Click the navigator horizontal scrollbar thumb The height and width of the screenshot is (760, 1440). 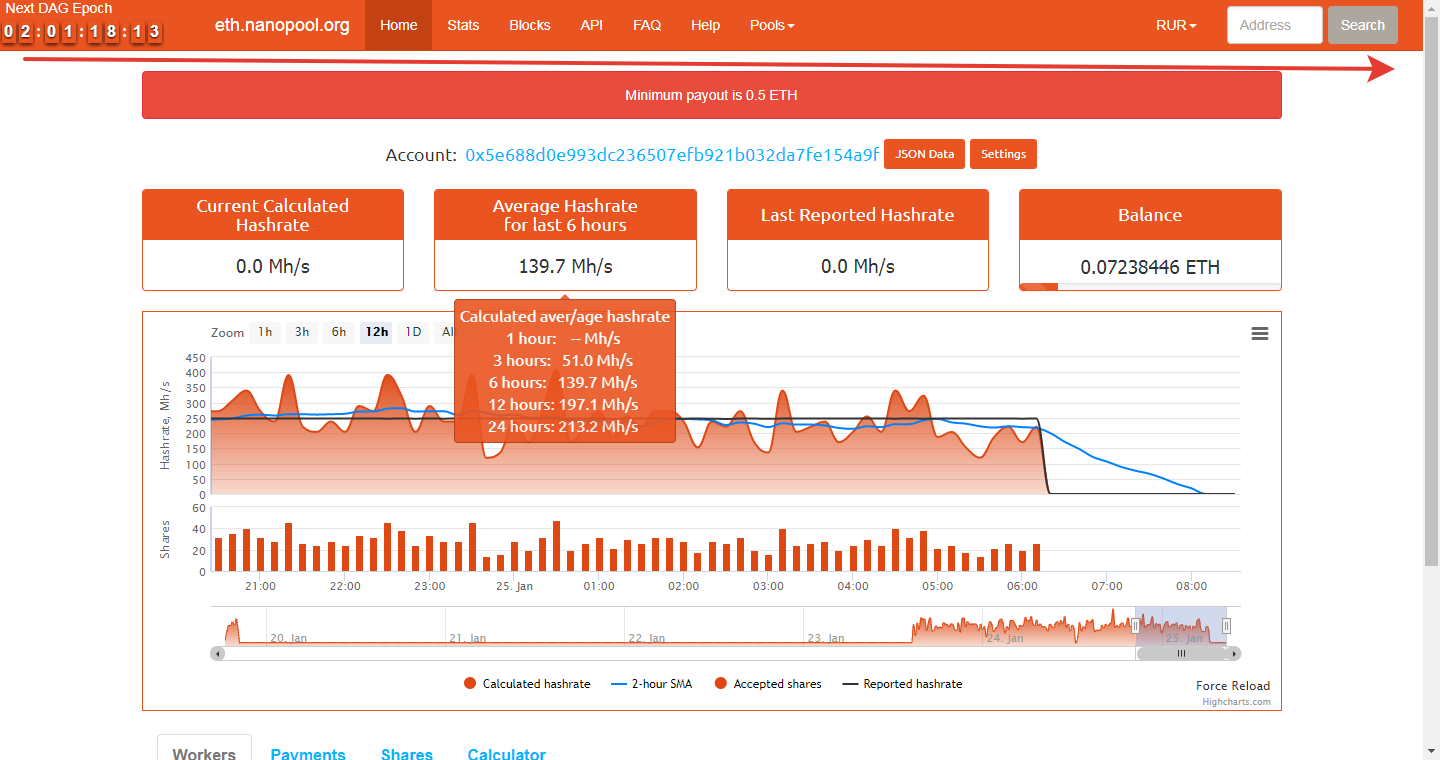pyautogui.click(x=1181, y=654)
